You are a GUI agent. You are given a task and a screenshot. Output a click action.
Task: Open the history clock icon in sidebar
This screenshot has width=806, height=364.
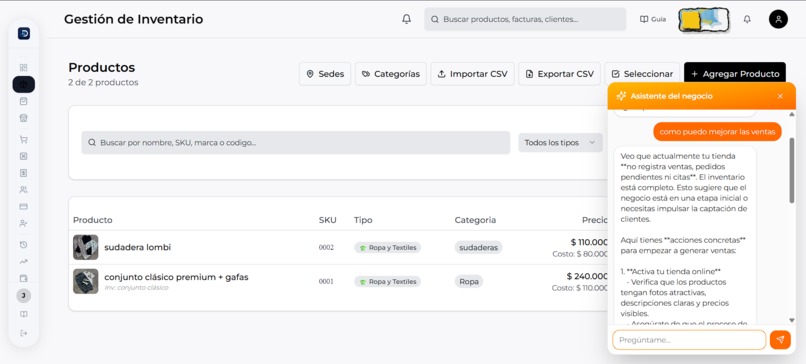(23, 245)
